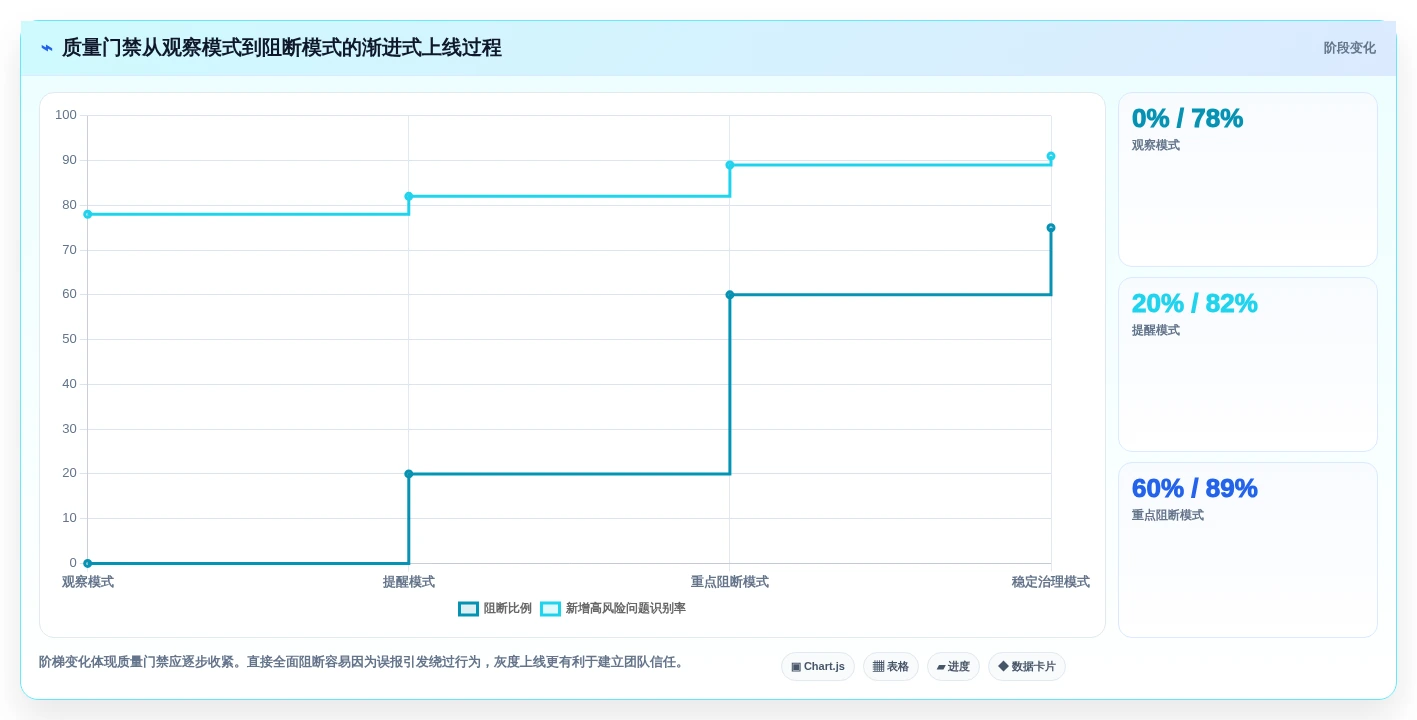This screenshot has height=720, width=1417.
Task: Click the footnote text about 阶梯变化
Action: coord(363,662)
